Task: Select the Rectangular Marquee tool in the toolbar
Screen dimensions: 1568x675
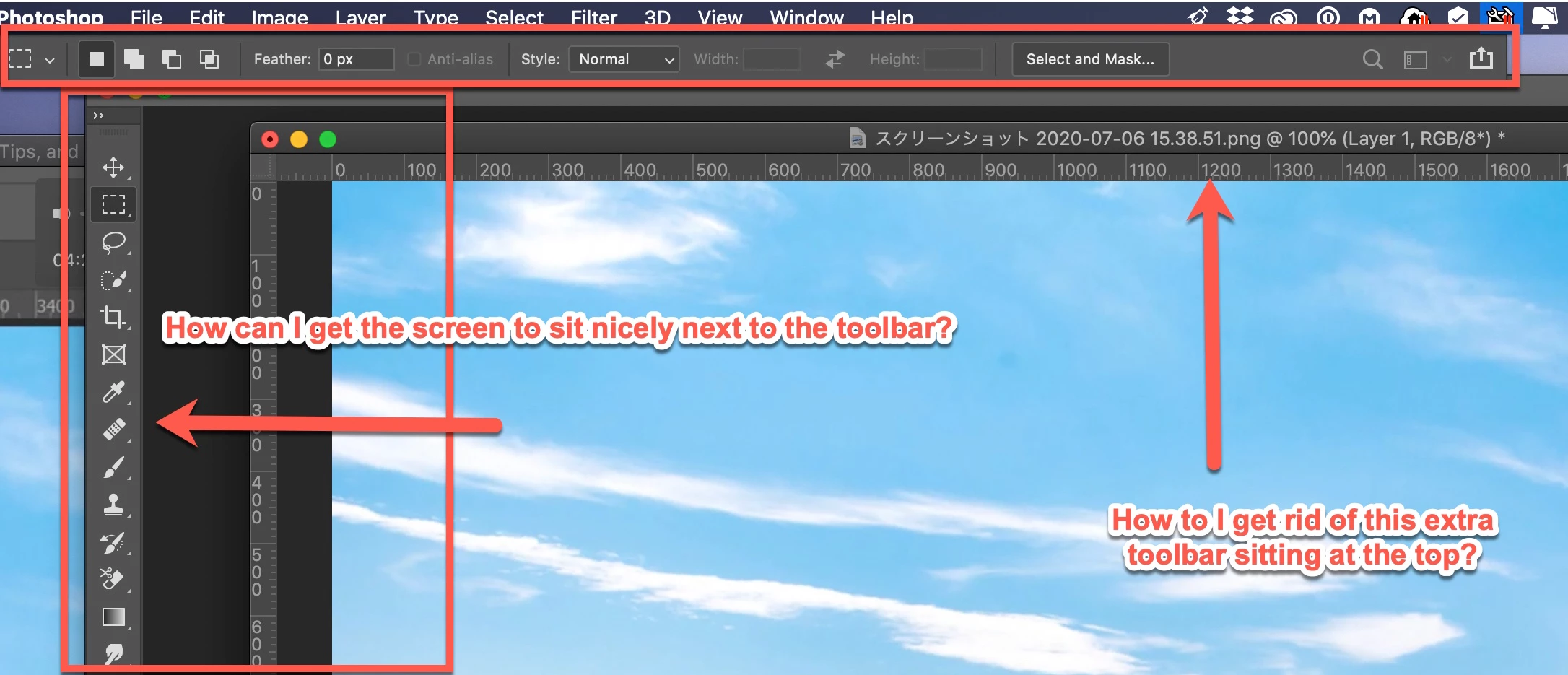Action: [113, 204]
